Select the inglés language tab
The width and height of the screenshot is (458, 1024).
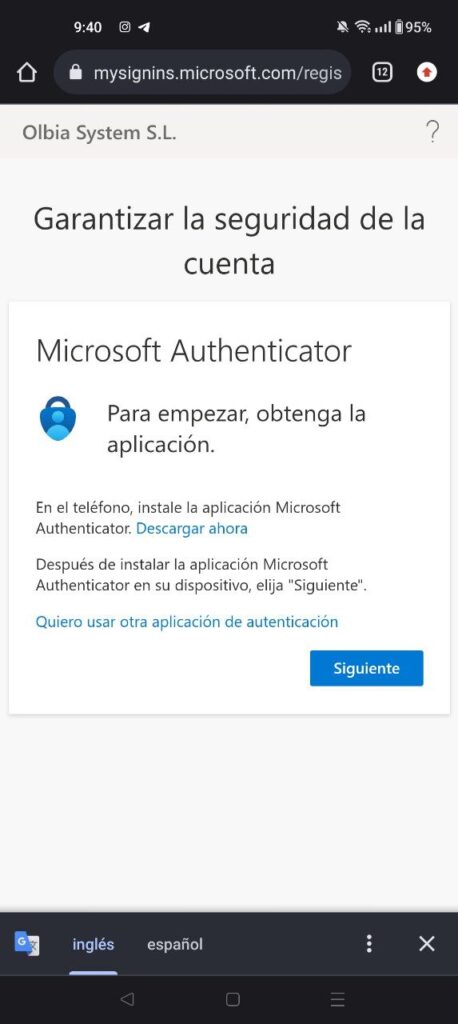(93, 944)
